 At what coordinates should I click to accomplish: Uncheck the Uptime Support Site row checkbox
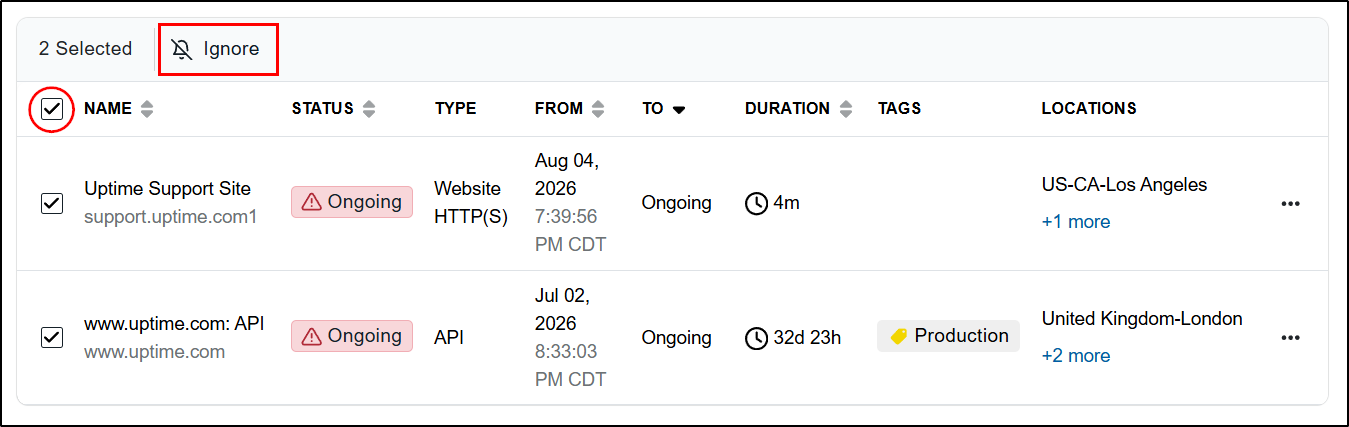coord(52,203)
